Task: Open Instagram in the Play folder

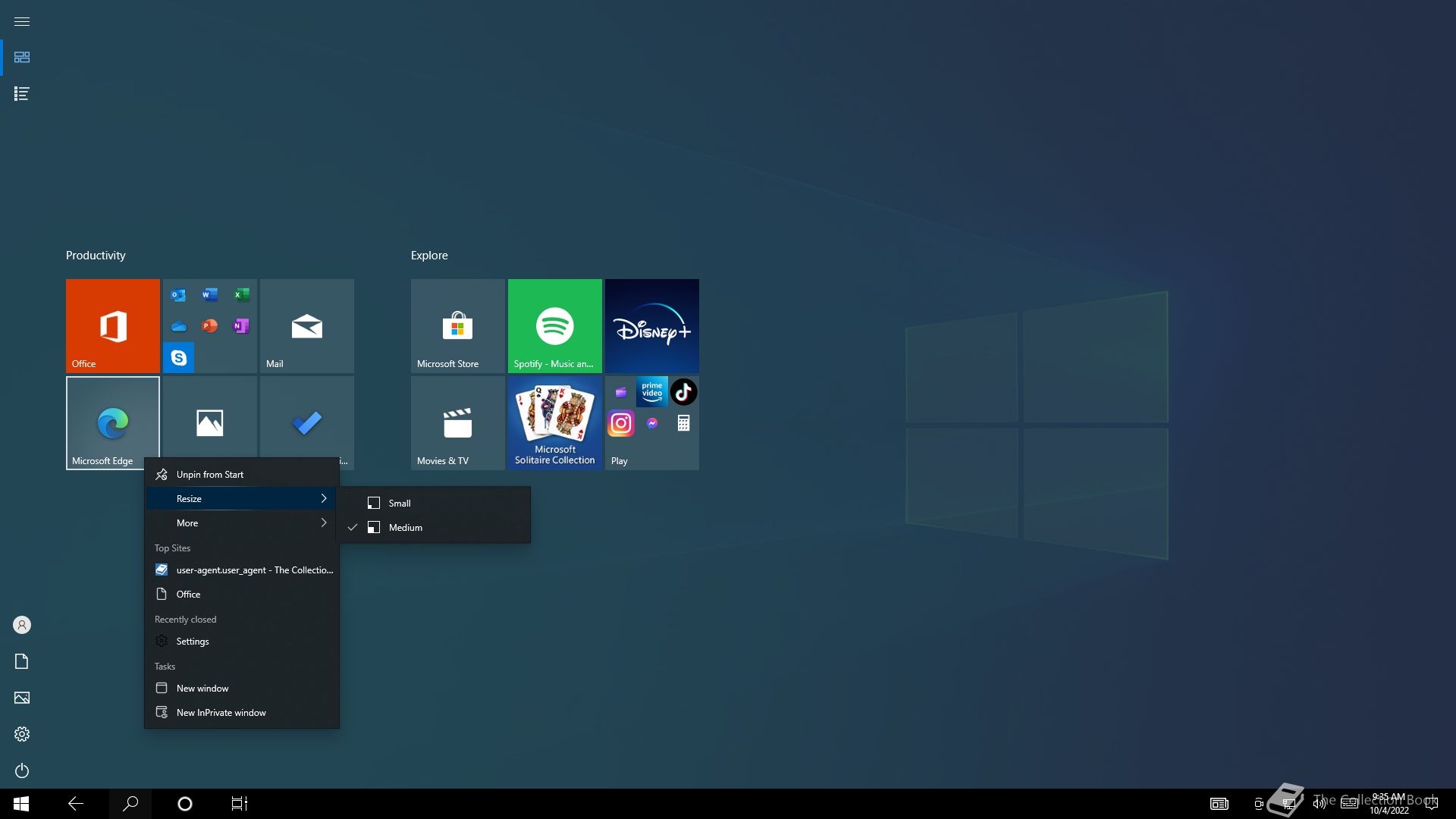Action: tap(621, 423)
